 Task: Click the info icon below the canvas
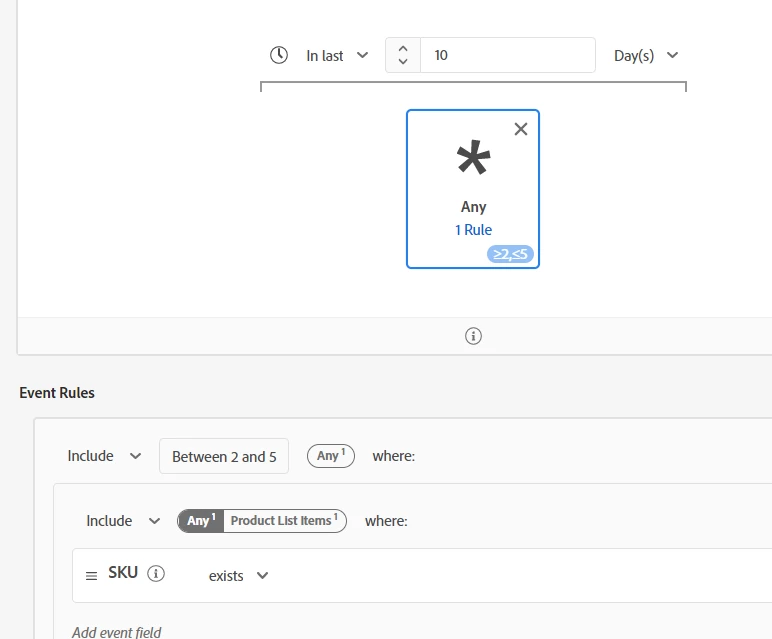pos(473,336)
